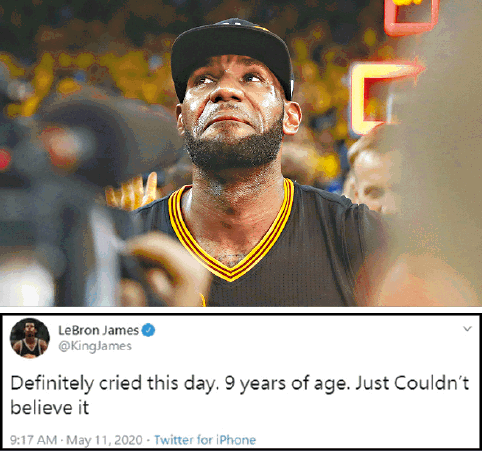482x451 pixels.
Task: Click the black cap in the photo
Action: [232, 55]
